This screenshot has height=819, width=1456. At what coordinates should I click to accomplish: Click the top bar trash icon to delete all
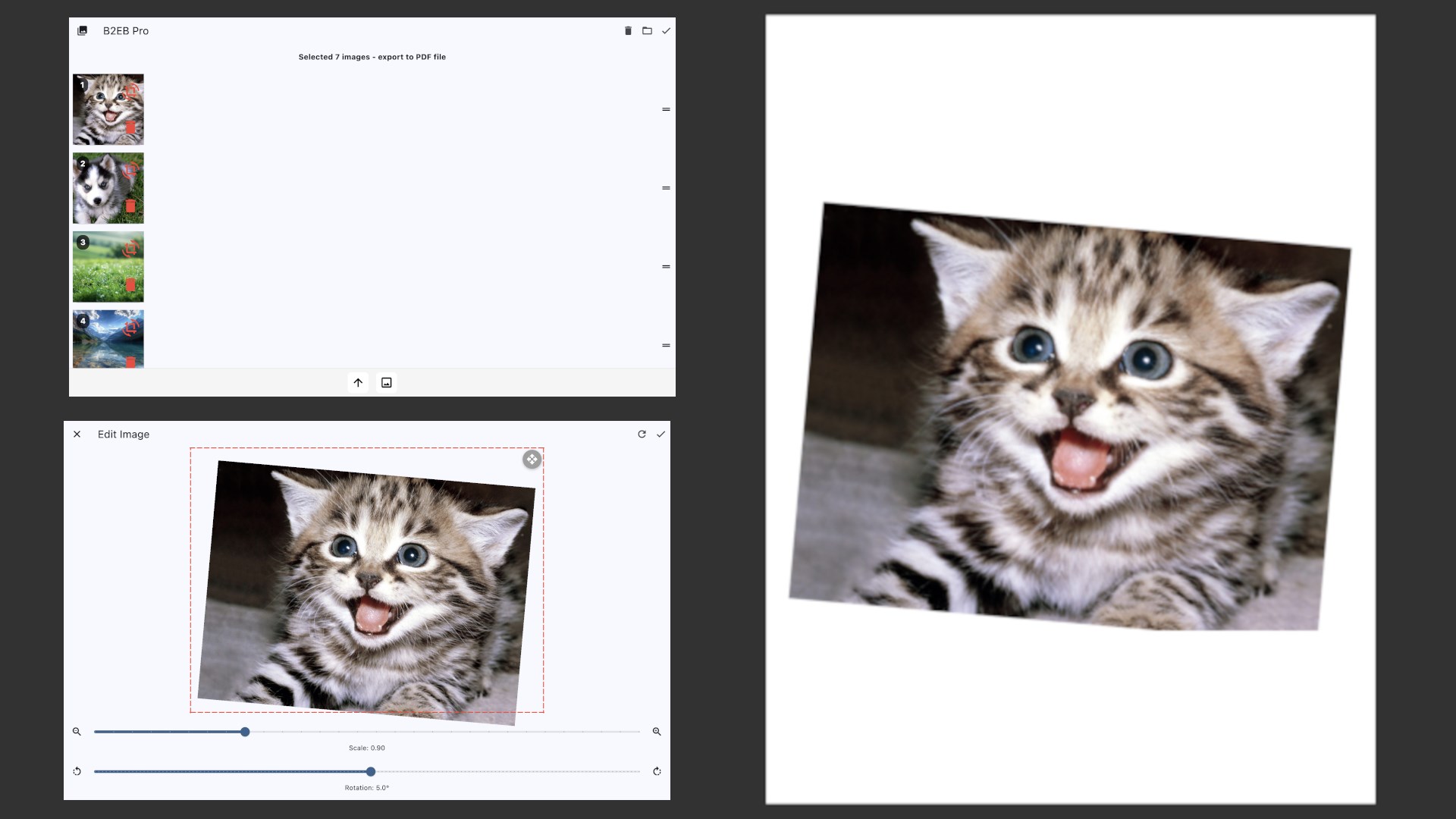pyautogui.click(x=628, y=31)
